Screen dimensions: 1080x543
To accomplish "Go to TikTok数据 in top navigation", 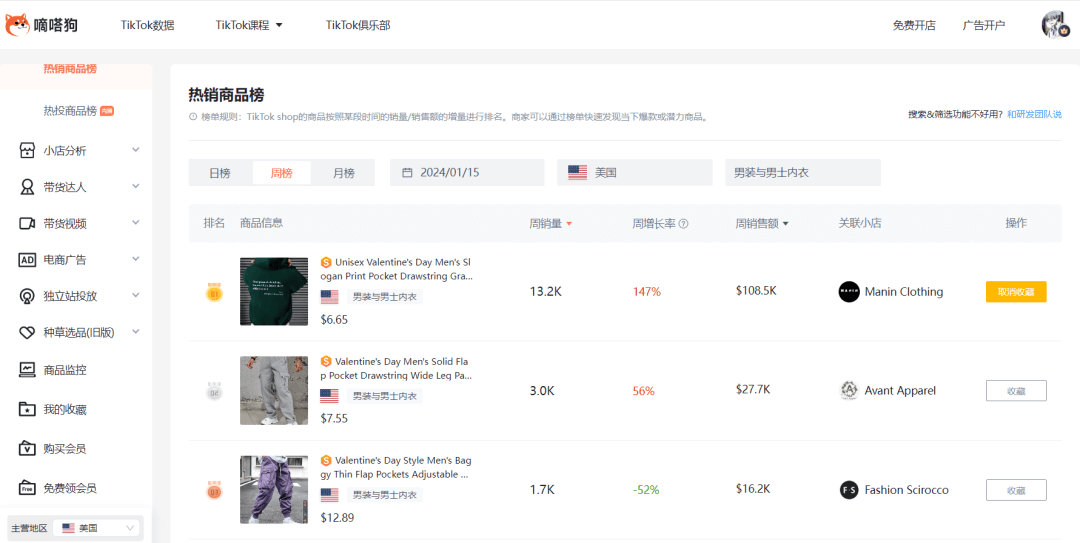I will 147,25.
